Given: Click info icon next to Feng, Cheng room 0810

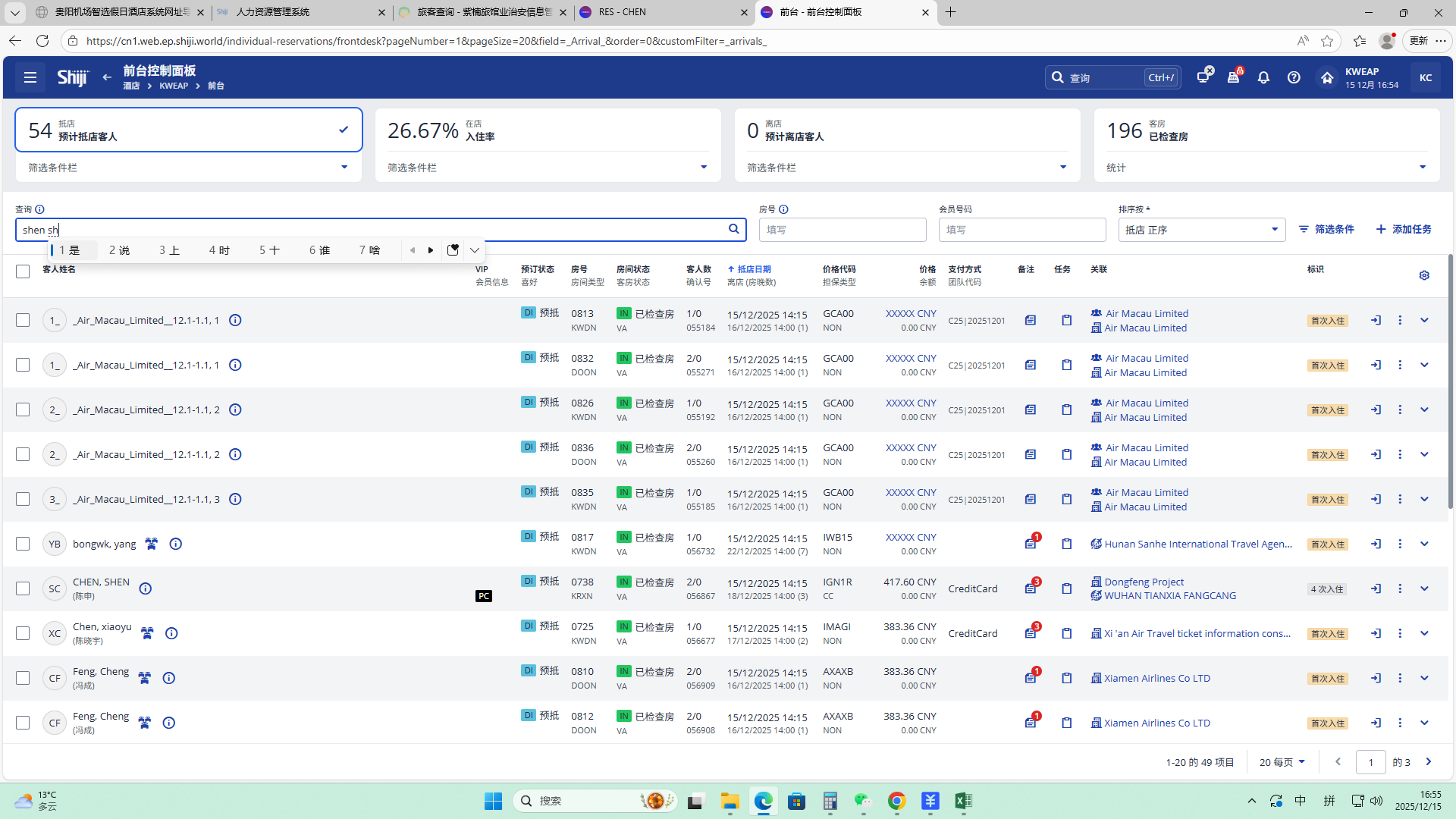Looking at the screenshot, I should point(169,678).
